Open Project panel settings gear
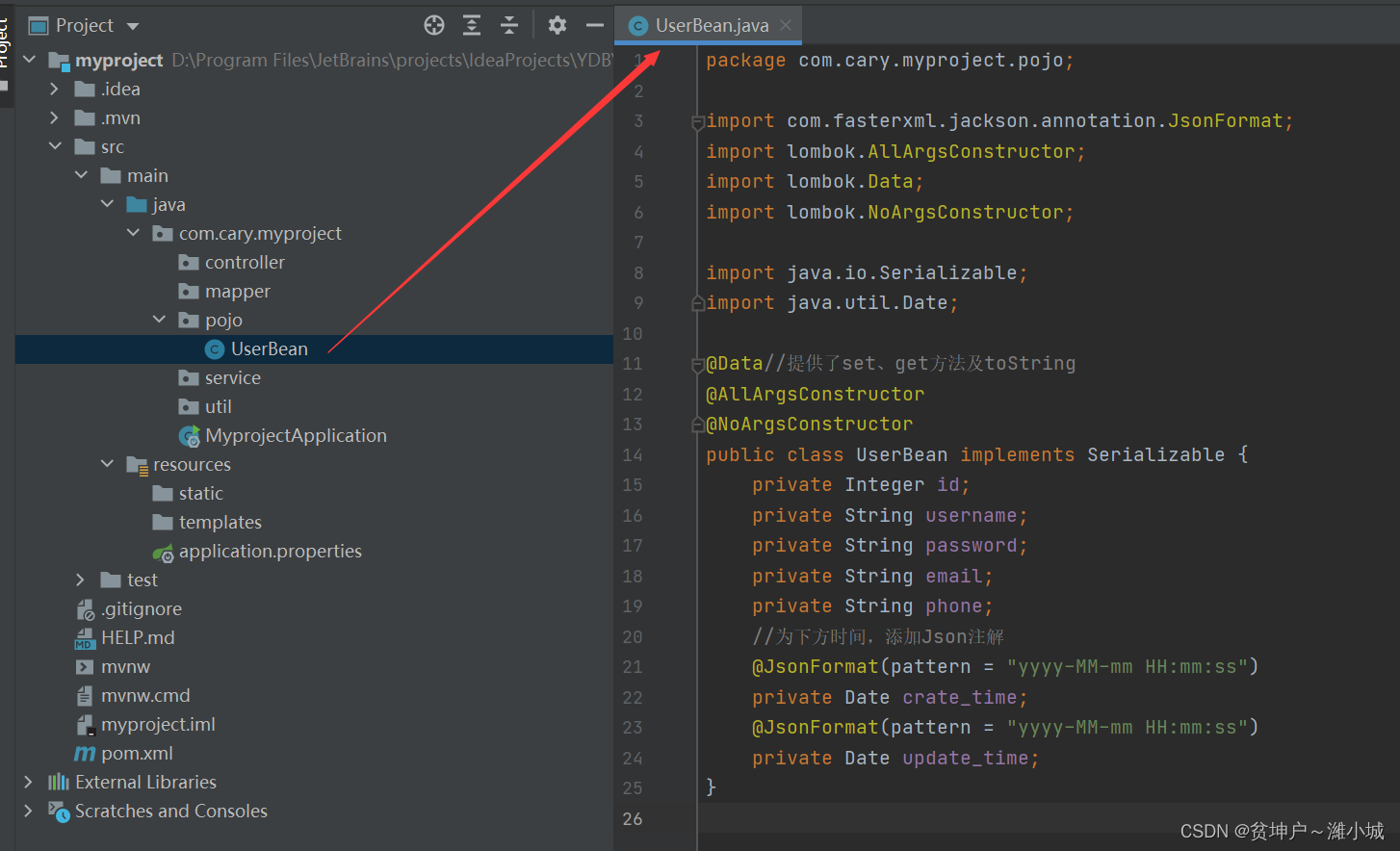1400x851 pixels. pyautogui.click(x=557, y=25)
